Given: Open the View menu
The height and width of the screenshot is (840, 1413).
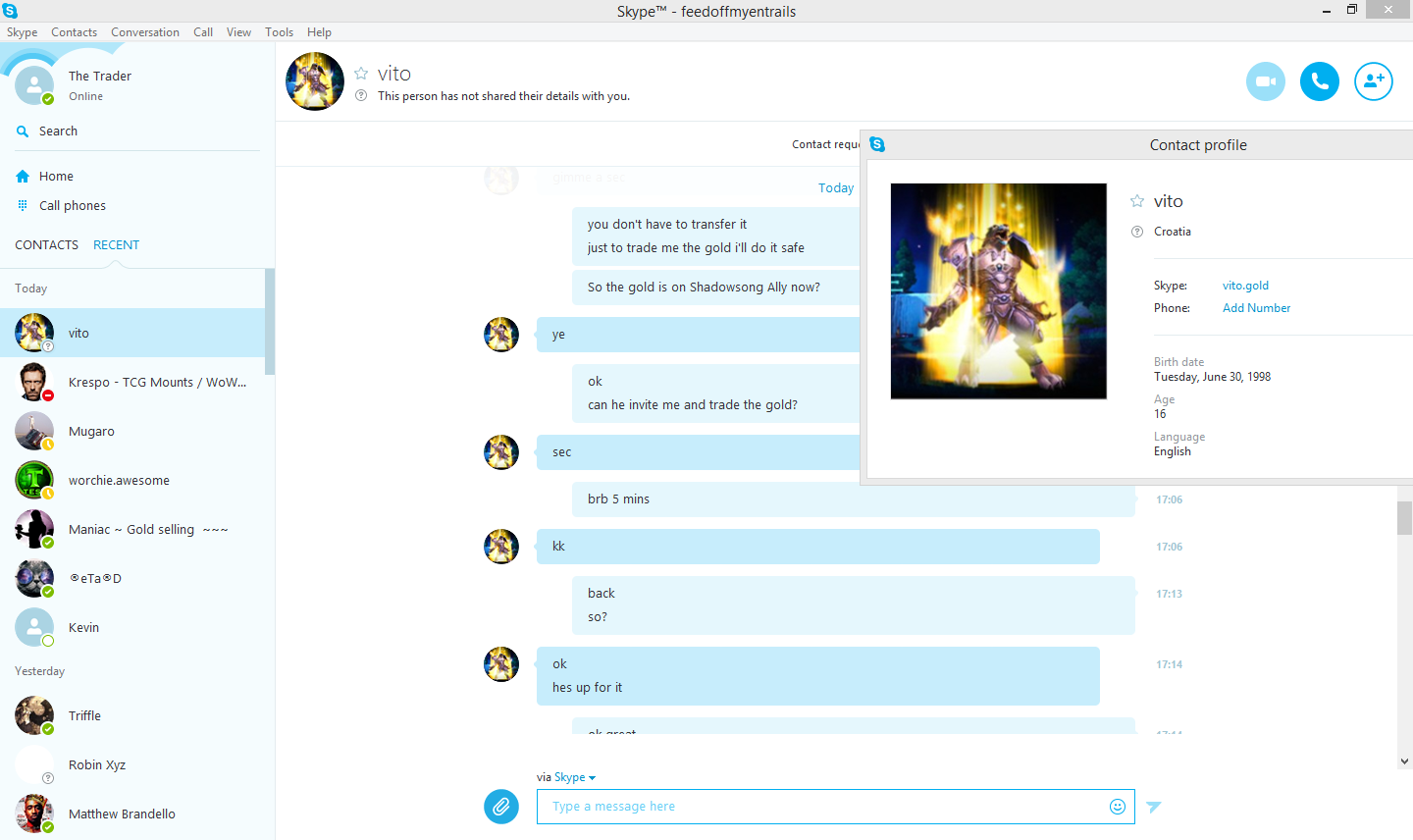Looking at the screenshot, I should (238, 32).
